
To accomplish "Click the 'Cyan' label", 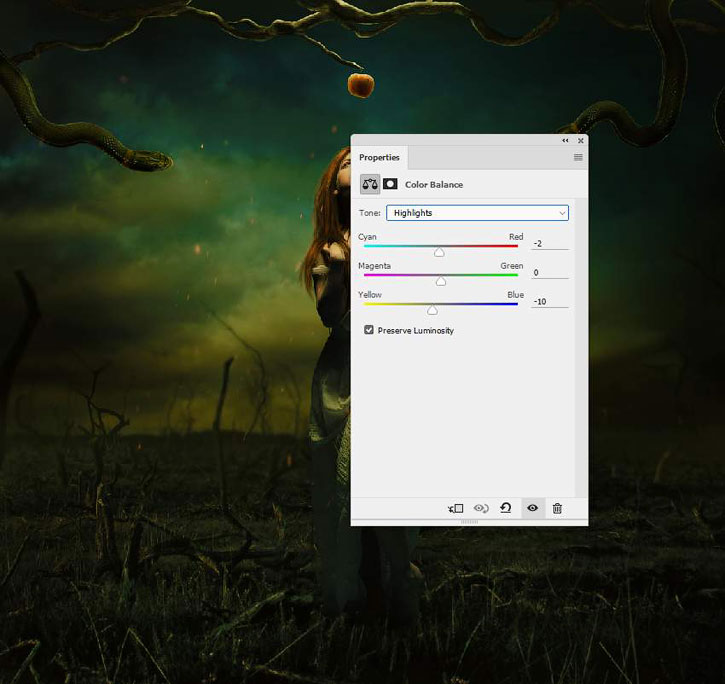I will [x=367, y=237].
